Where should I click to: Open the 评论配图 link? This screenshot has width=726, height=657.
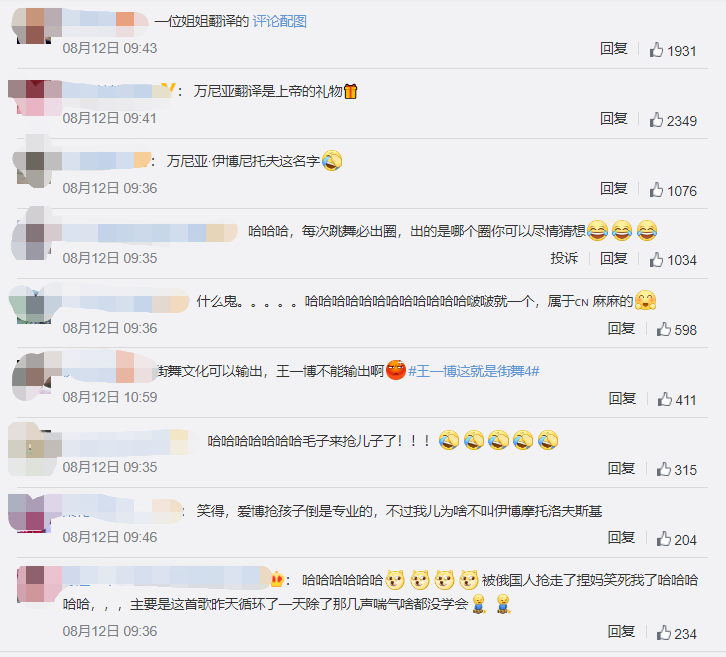coord(280,21)
